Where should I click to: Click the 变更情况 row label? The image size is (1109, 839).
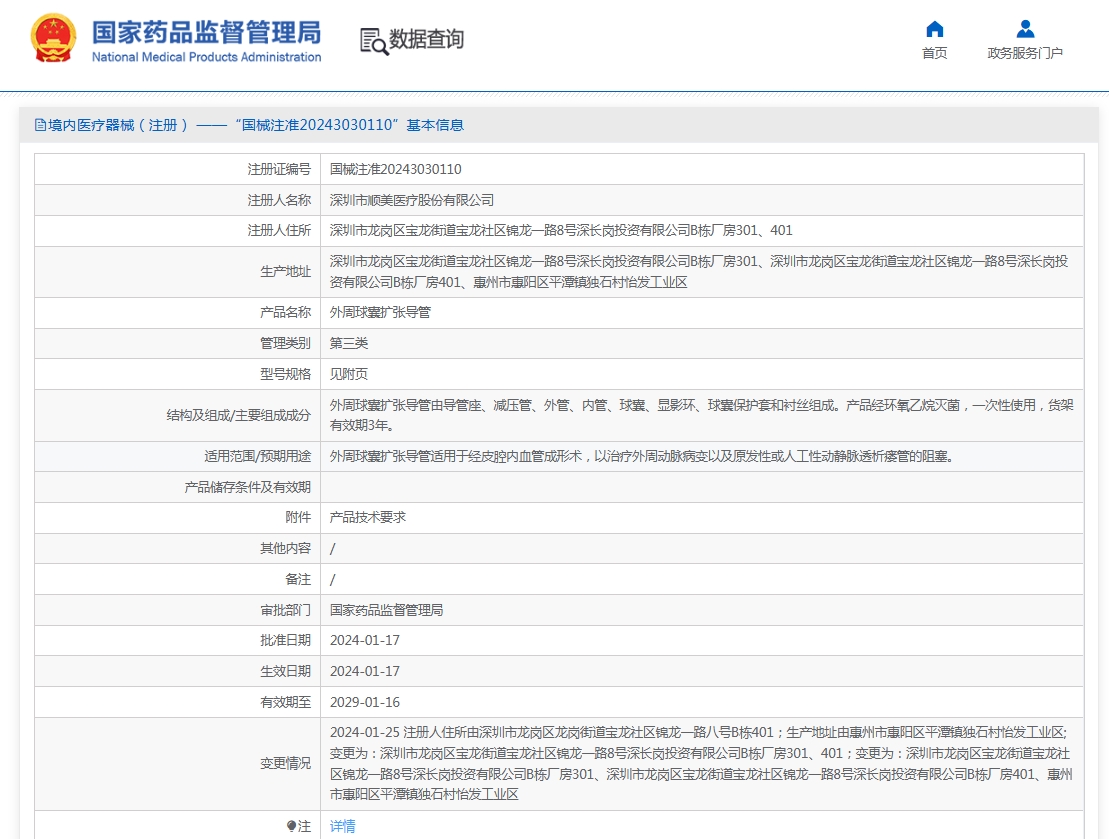(285, 763)
